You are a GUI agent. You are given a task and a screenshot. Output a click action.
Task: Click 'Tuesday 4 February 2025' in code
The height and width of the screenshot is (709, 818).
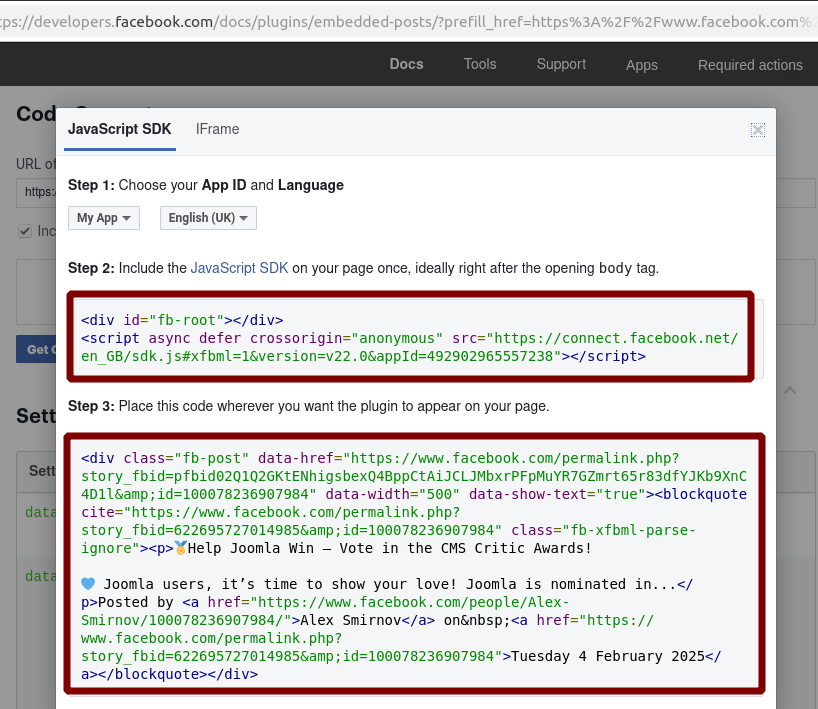608,656
